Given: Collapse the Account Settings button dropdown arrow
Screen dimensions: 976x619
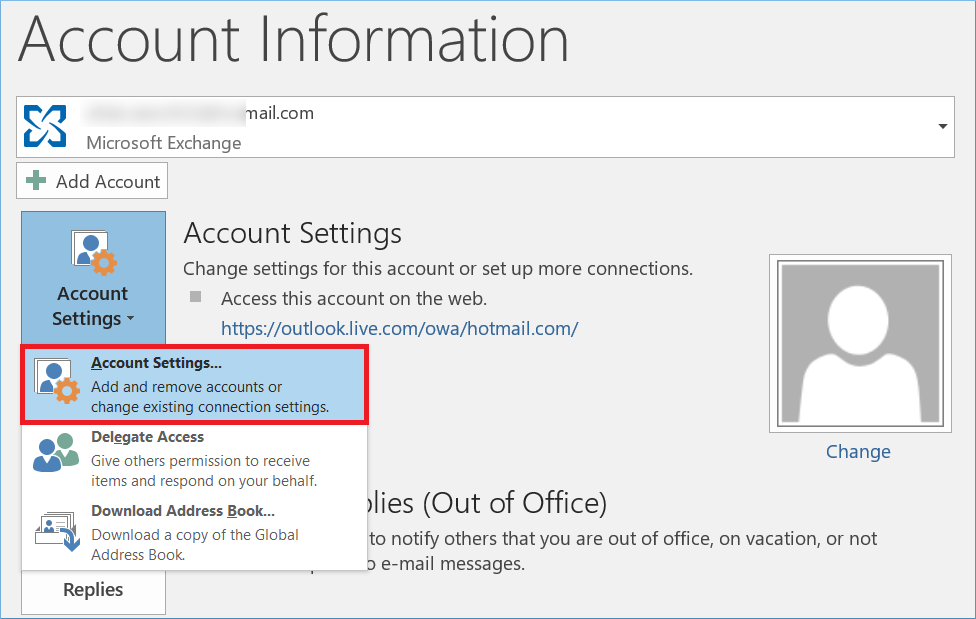Looking at the screenshot, I should [x=130, y=320].
